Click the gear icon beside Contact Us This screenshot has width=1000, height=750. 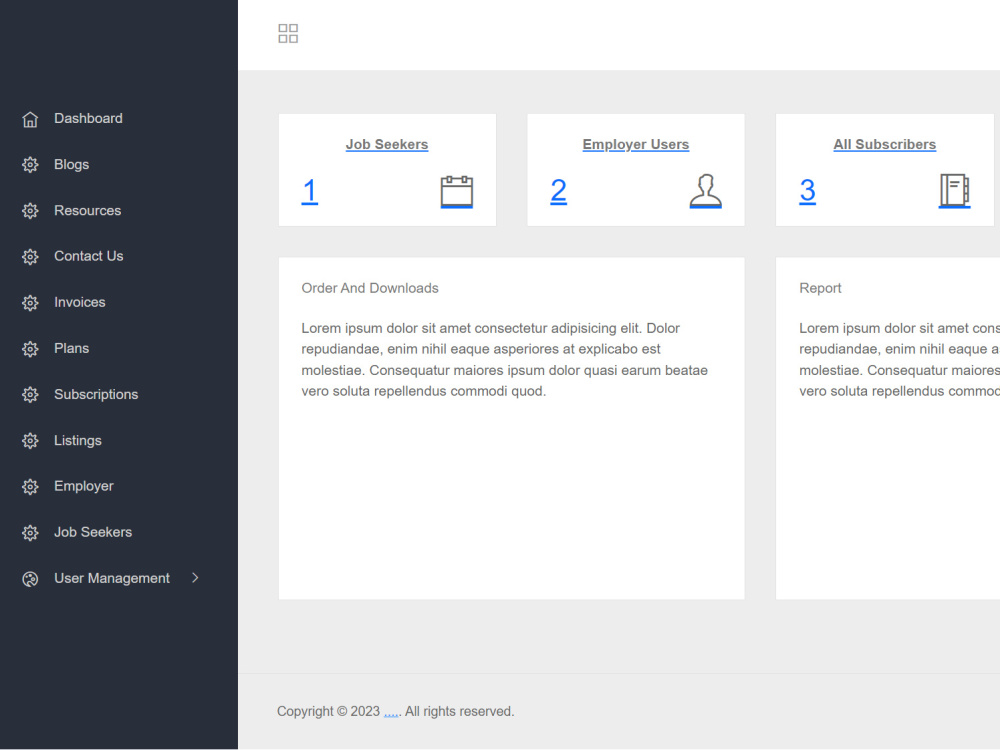[x=30, y=257]
